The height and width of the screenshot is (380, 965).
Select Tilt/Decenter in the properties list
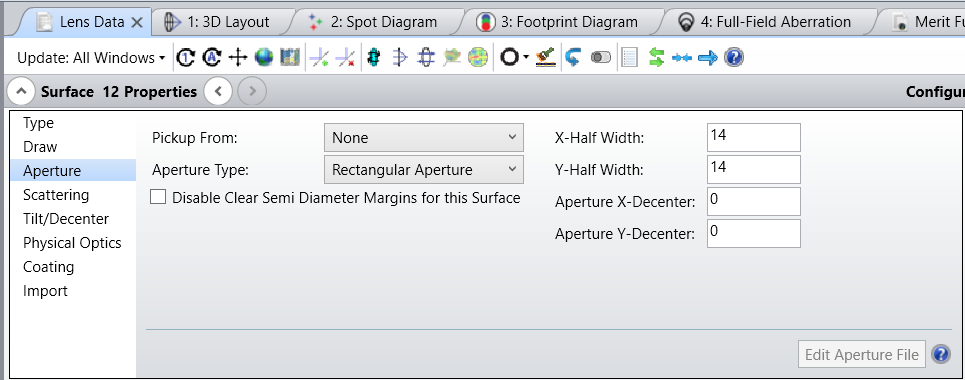tap(66, 219)
